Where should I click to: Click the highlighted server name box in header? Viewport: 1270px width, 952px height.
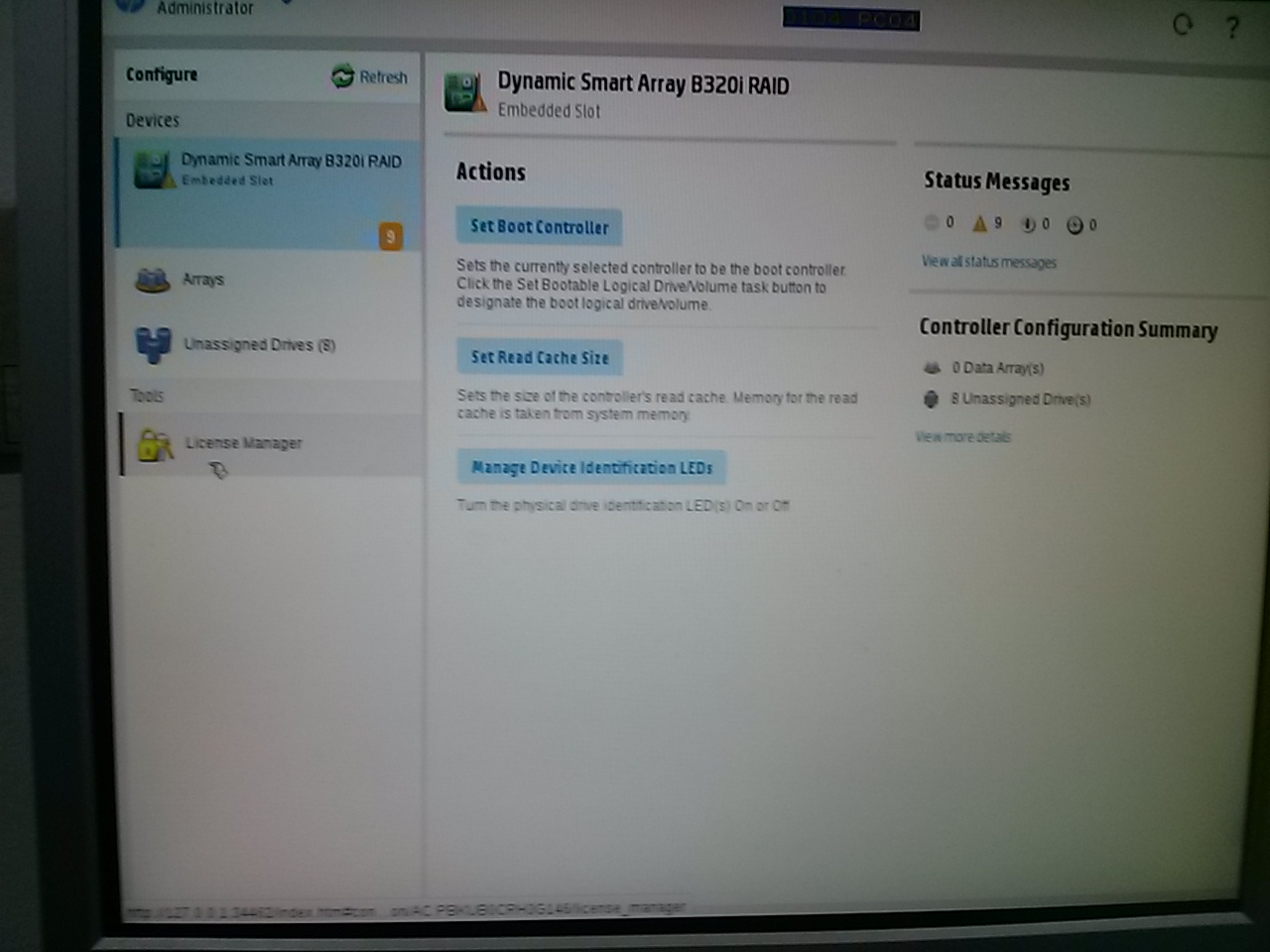coord(851,19)
